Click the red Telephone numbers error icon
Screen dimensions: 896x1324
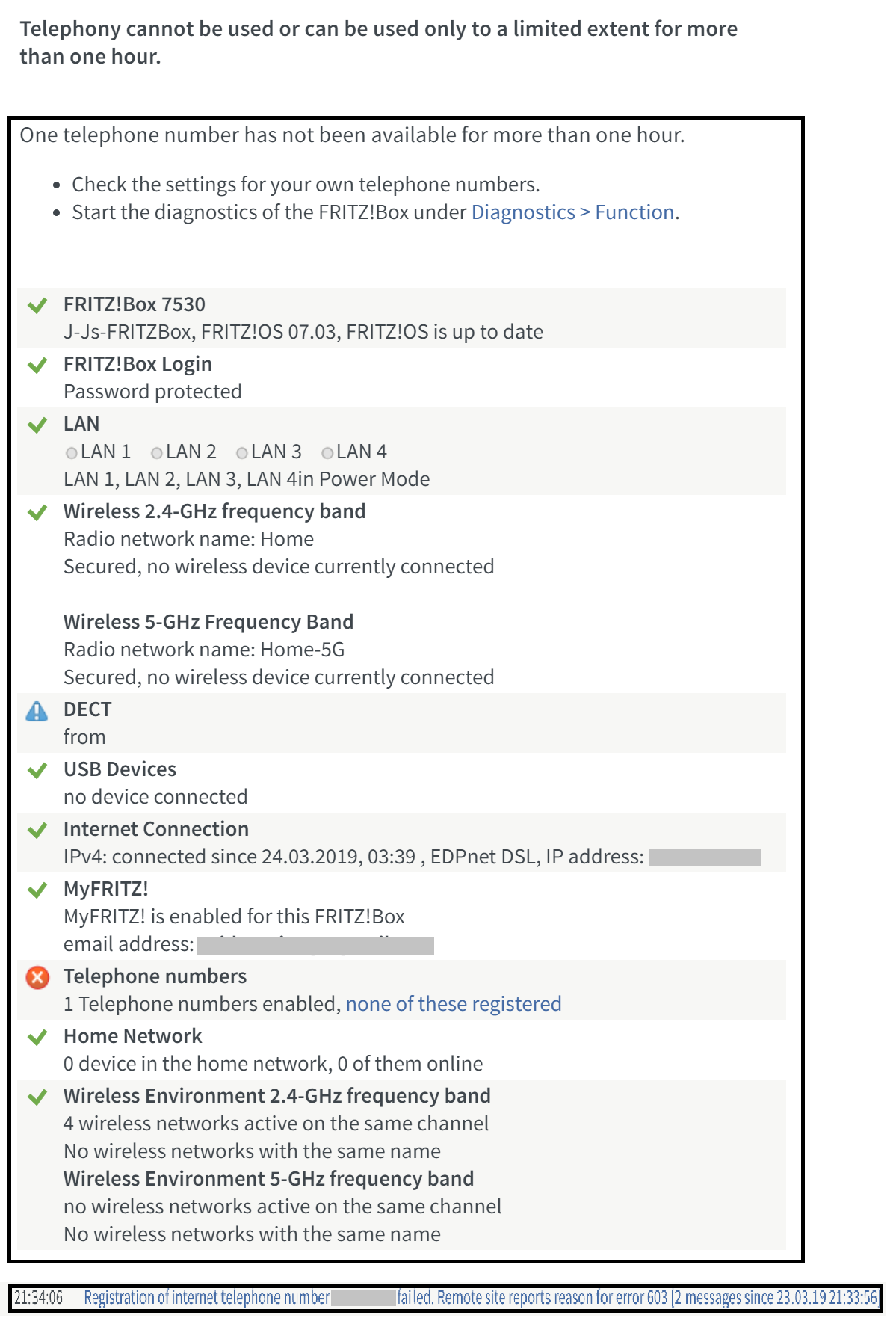[x=37, y=977]
